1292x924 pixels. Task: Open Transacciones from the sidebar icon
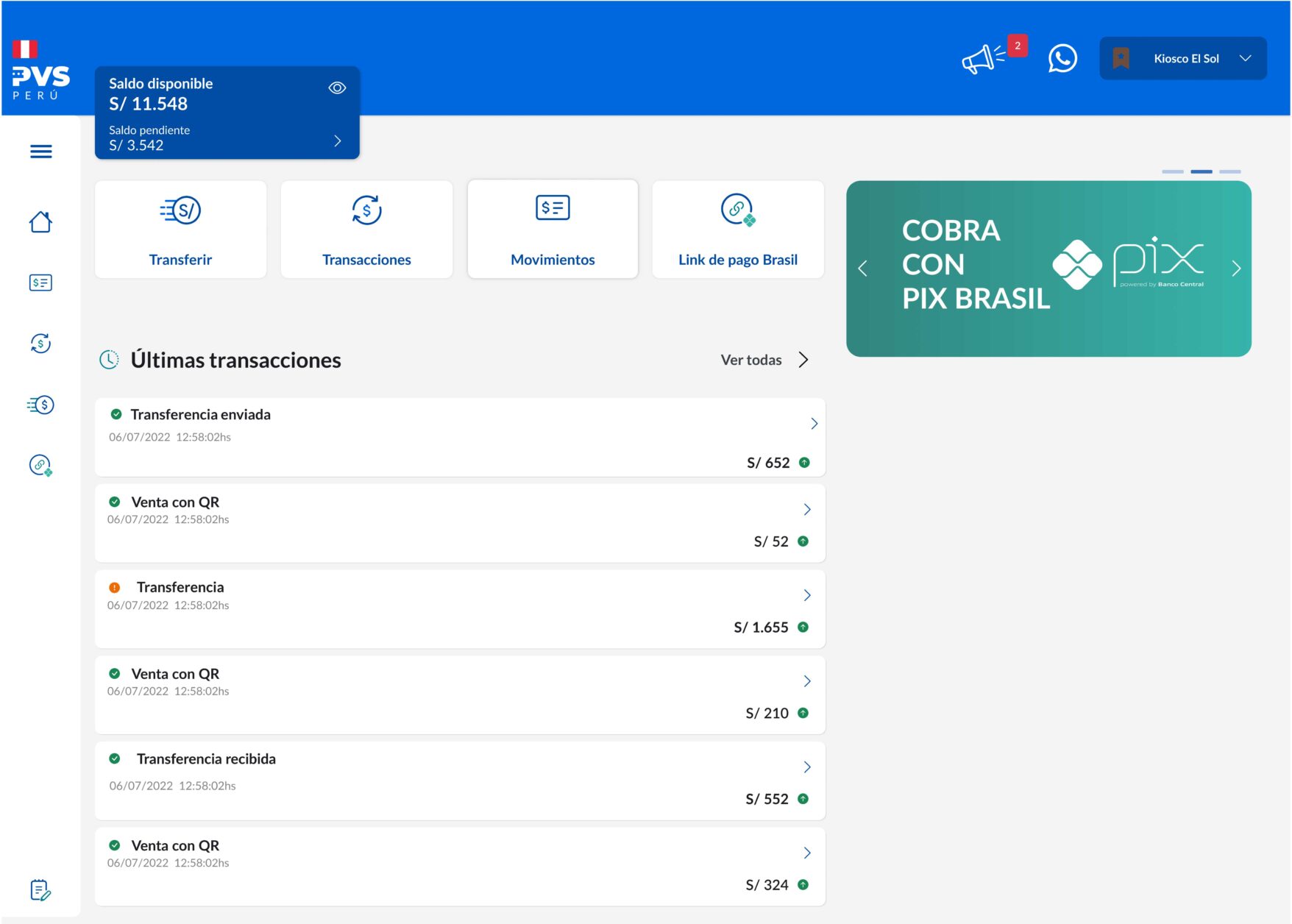(x=41, y=343)
